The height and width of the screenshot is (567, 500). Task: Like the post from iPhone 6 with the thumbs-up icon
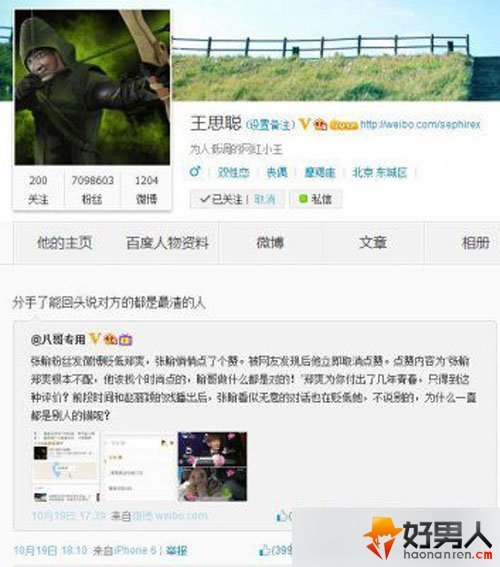(265, 550)
